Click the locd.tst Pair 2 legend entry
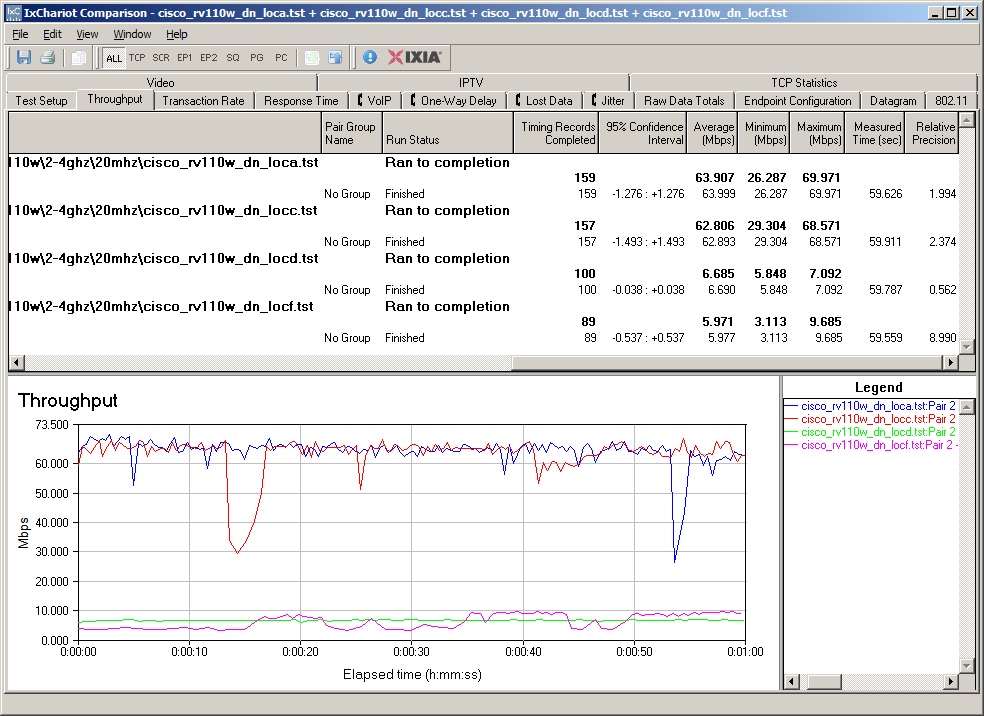The height and width of the screenshot is (716, 984). tap(872, 432)
